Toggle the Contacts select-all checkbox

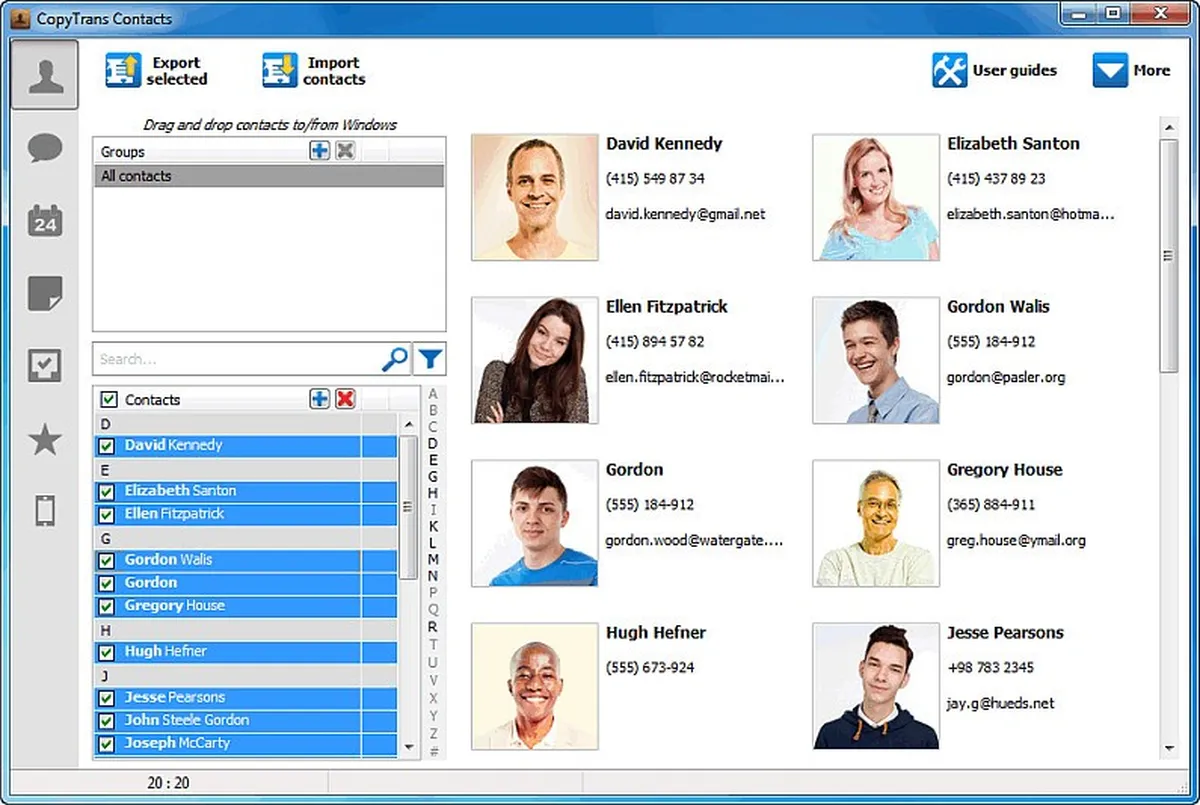coord(109,399)
